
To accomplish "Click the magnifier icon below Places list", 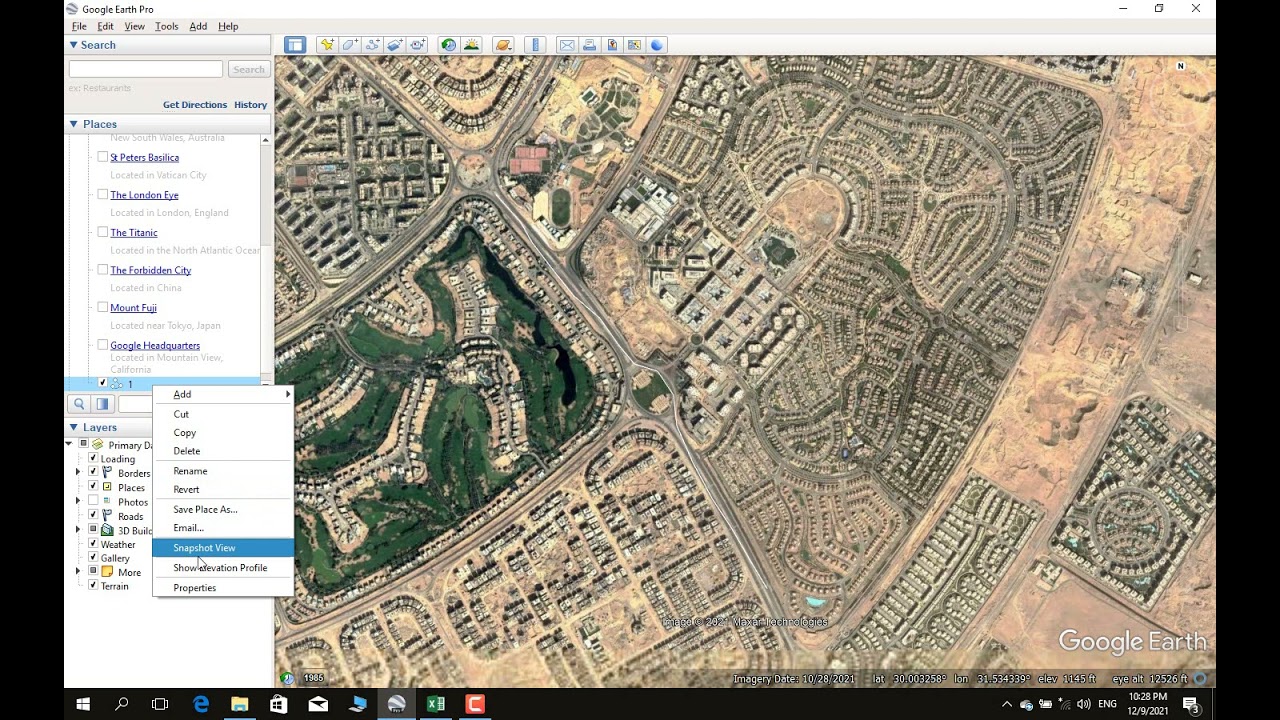I will [x=78, y=404].
